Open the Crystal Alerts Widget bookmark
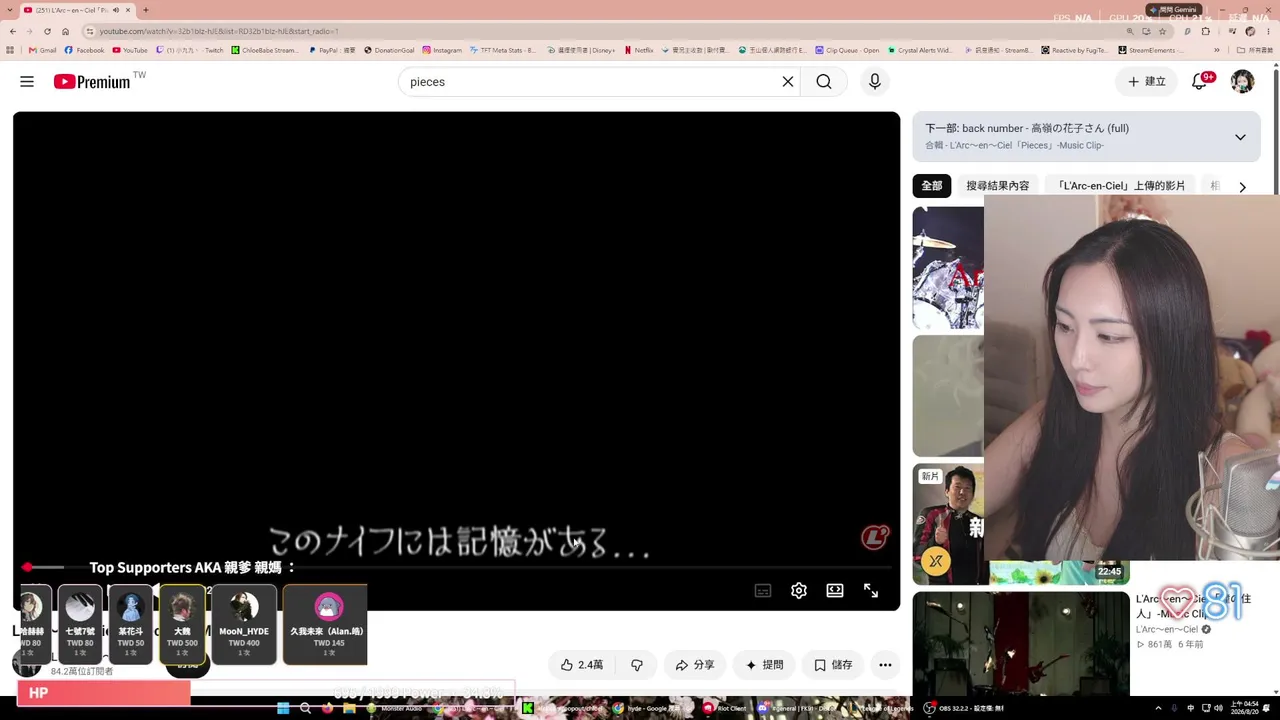This screenshot has width=1280, height=720. [x=920, y=50]
